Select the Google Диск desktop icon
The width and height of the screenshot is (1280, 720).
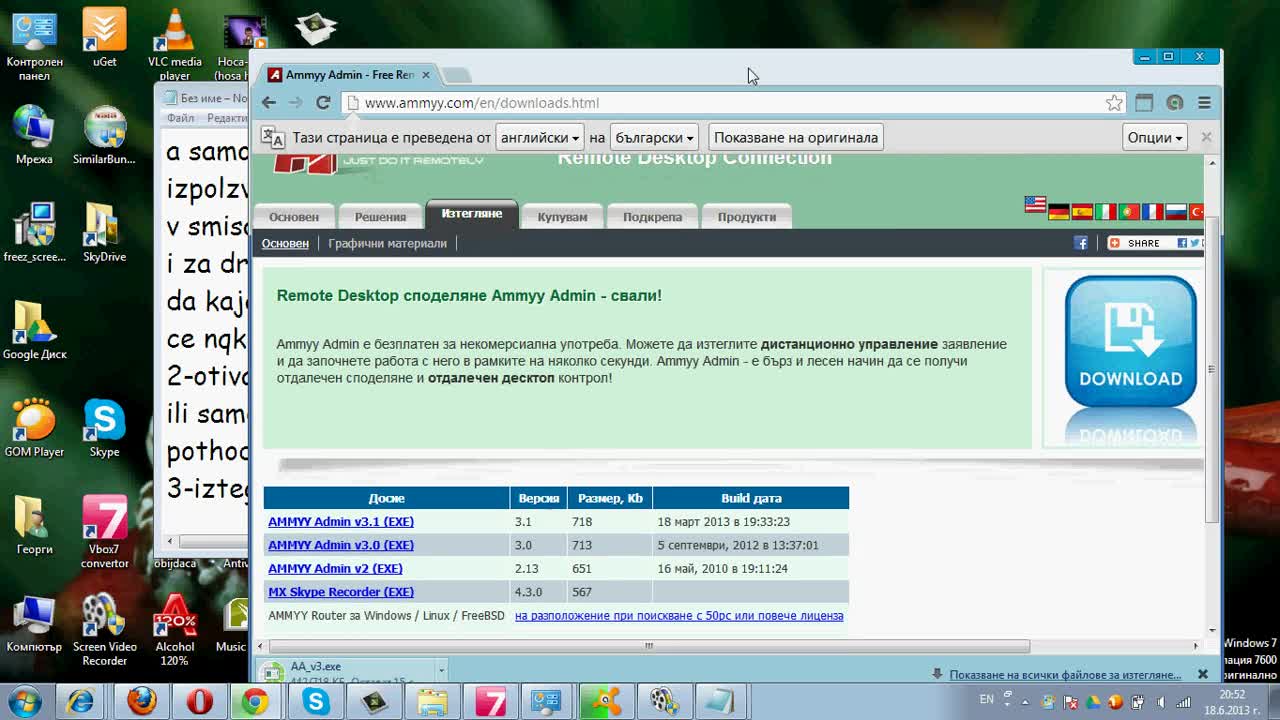[x=34, y=331]
